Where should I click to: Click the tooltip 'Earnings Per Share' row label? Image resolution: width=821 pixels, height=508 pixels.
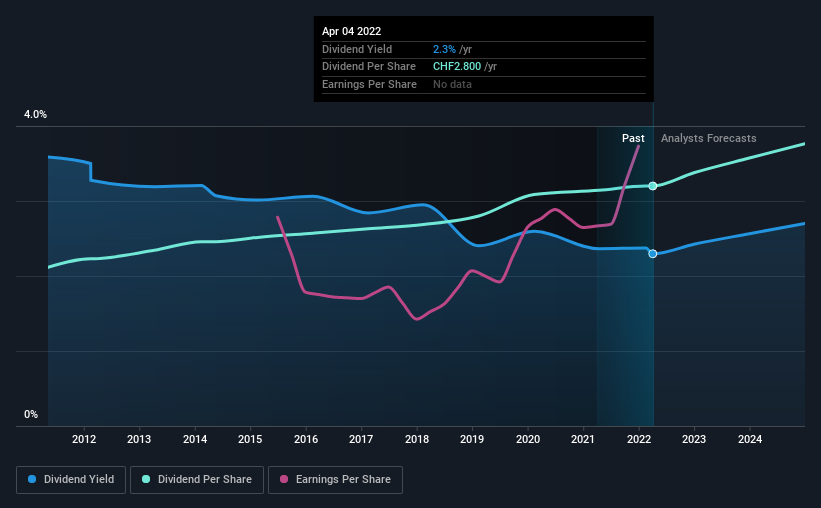(x=369, y=84)
